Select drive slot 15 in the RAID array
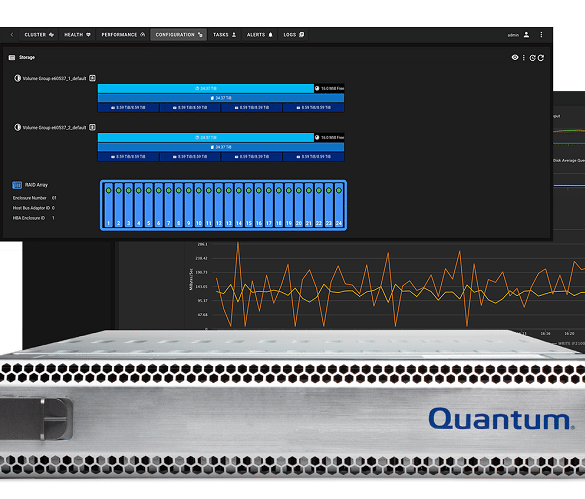 (249, 205)
